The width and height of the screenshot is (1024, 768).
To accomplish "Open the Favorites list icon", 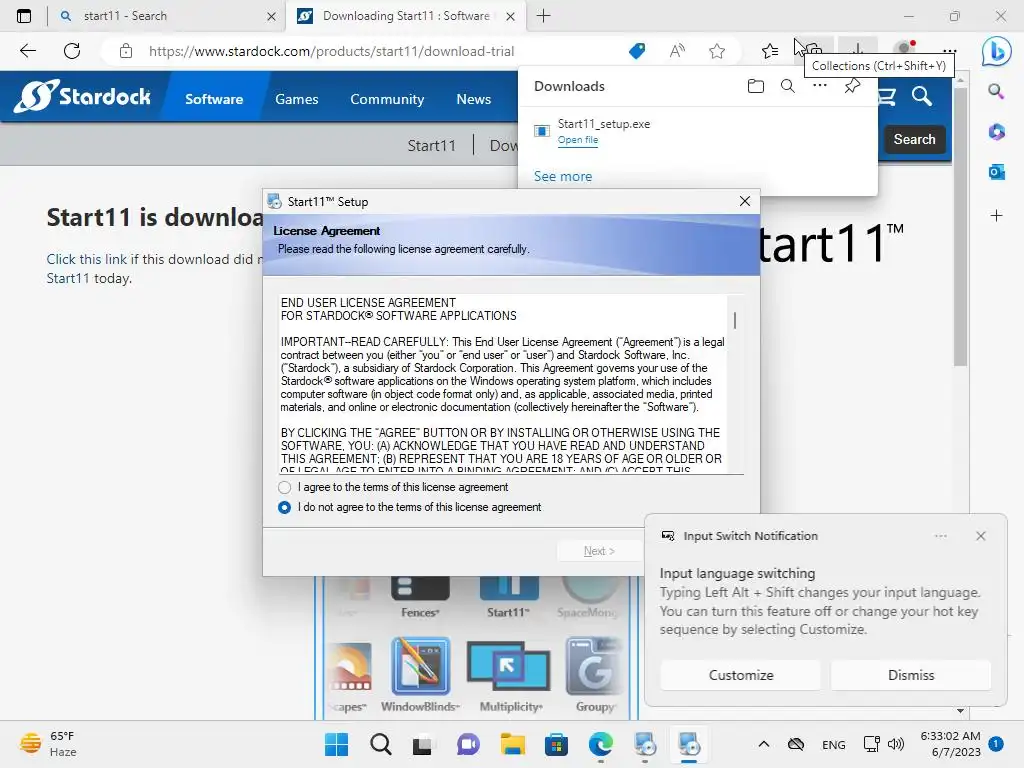I will 770,51.
